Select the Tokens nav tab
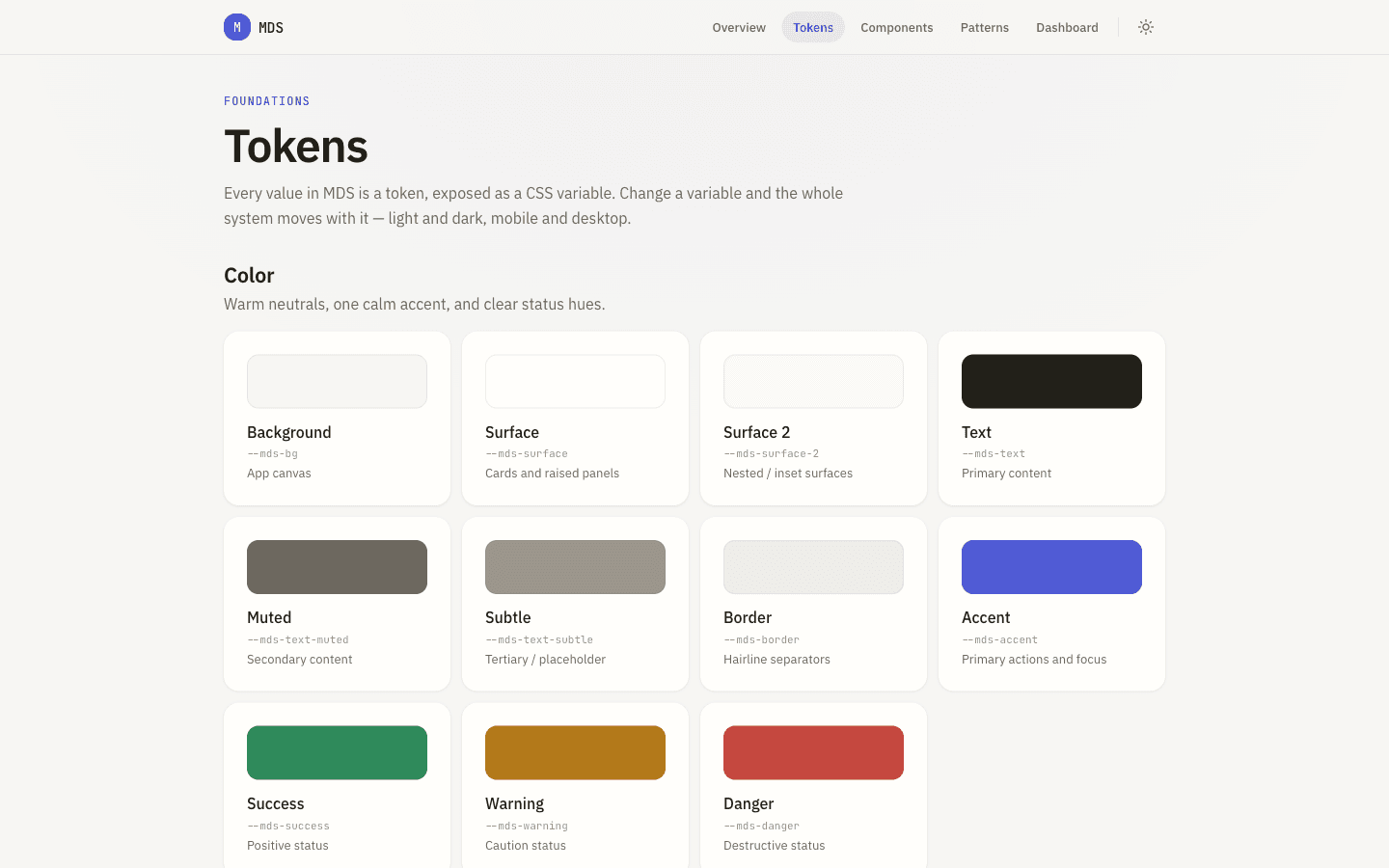The image size is (1389, 868). (x=813, y=27)
